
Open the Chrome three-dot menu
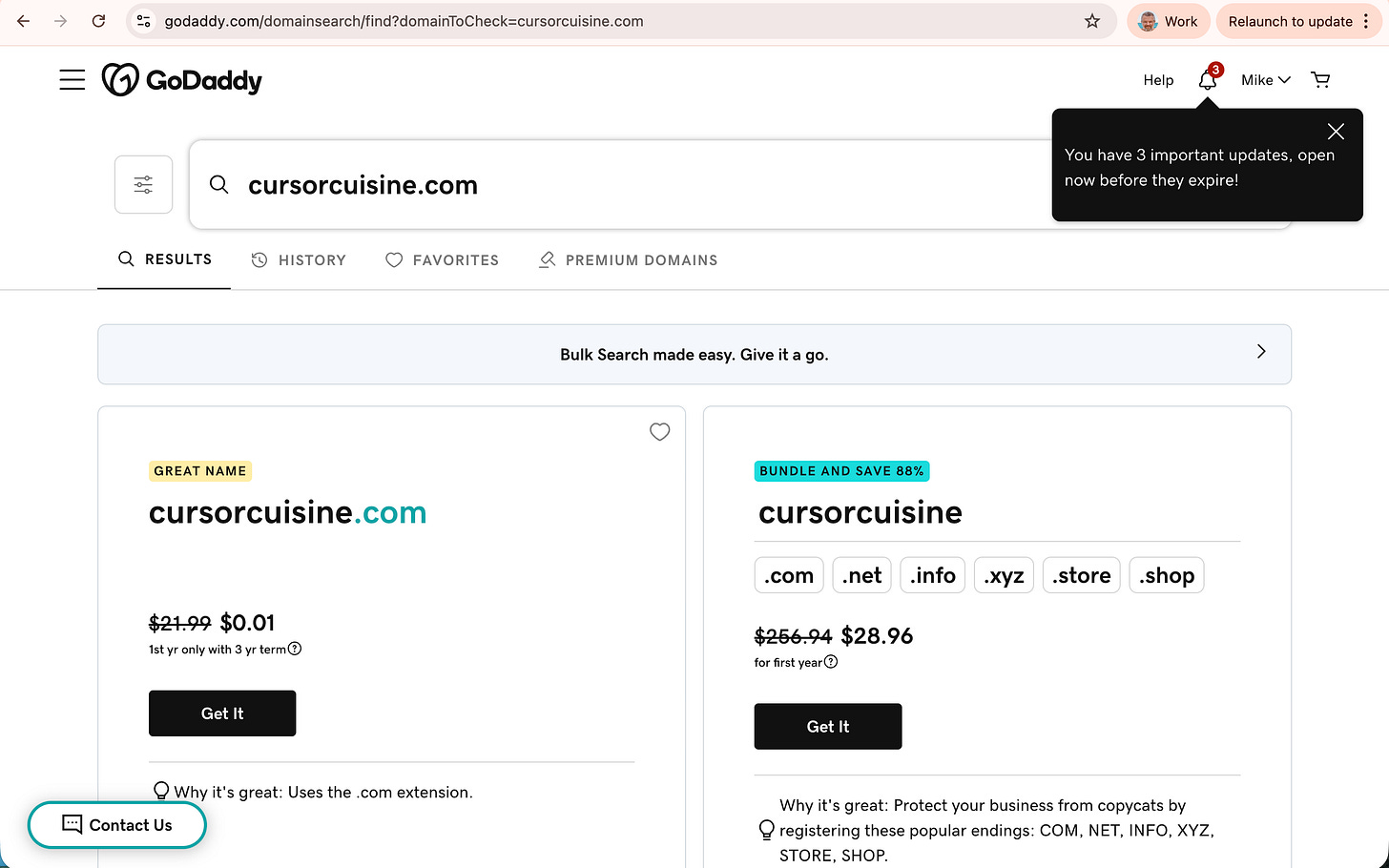pos(1367,21)
